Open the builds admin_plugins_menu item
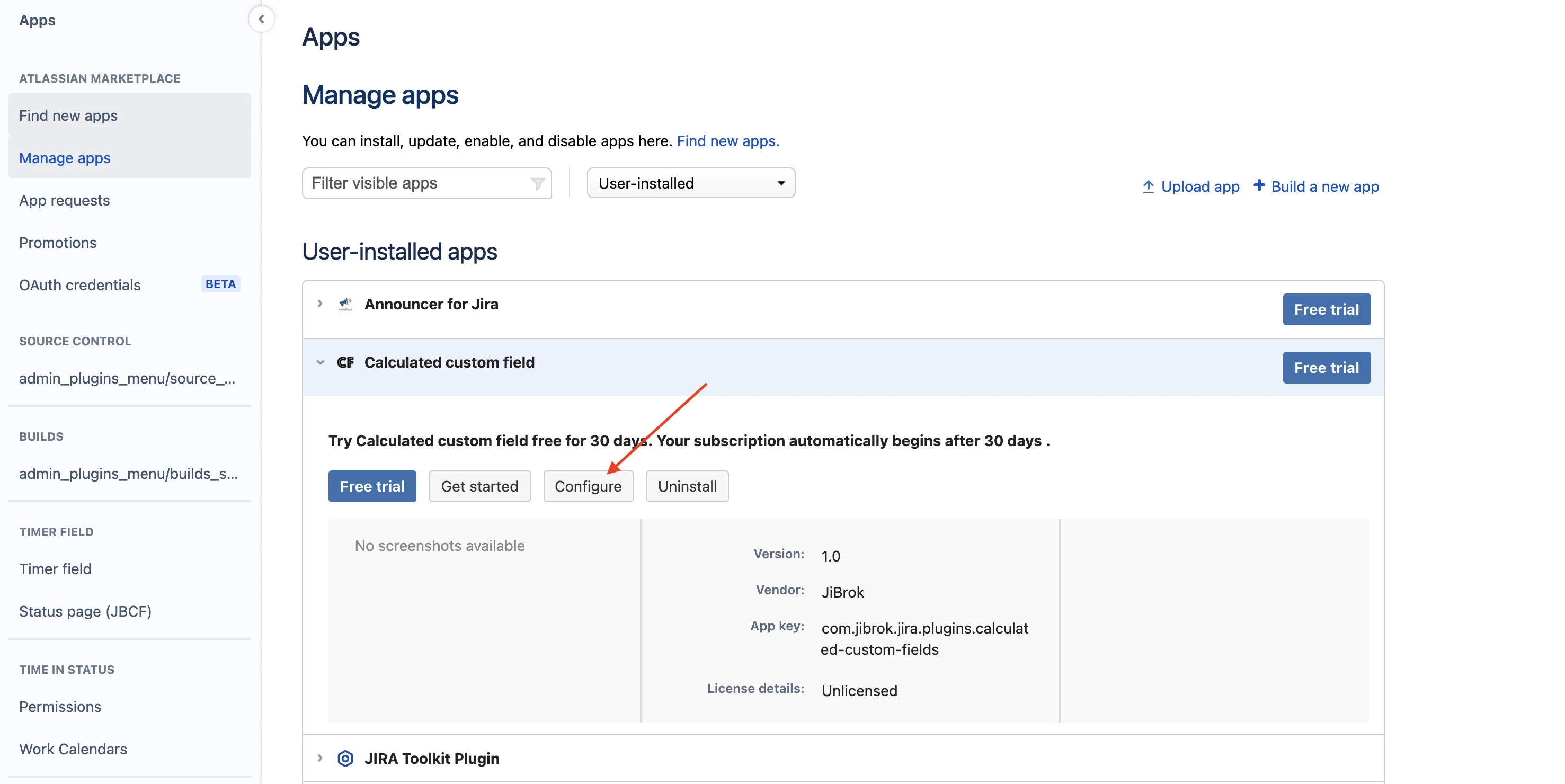 coord(129,474)
